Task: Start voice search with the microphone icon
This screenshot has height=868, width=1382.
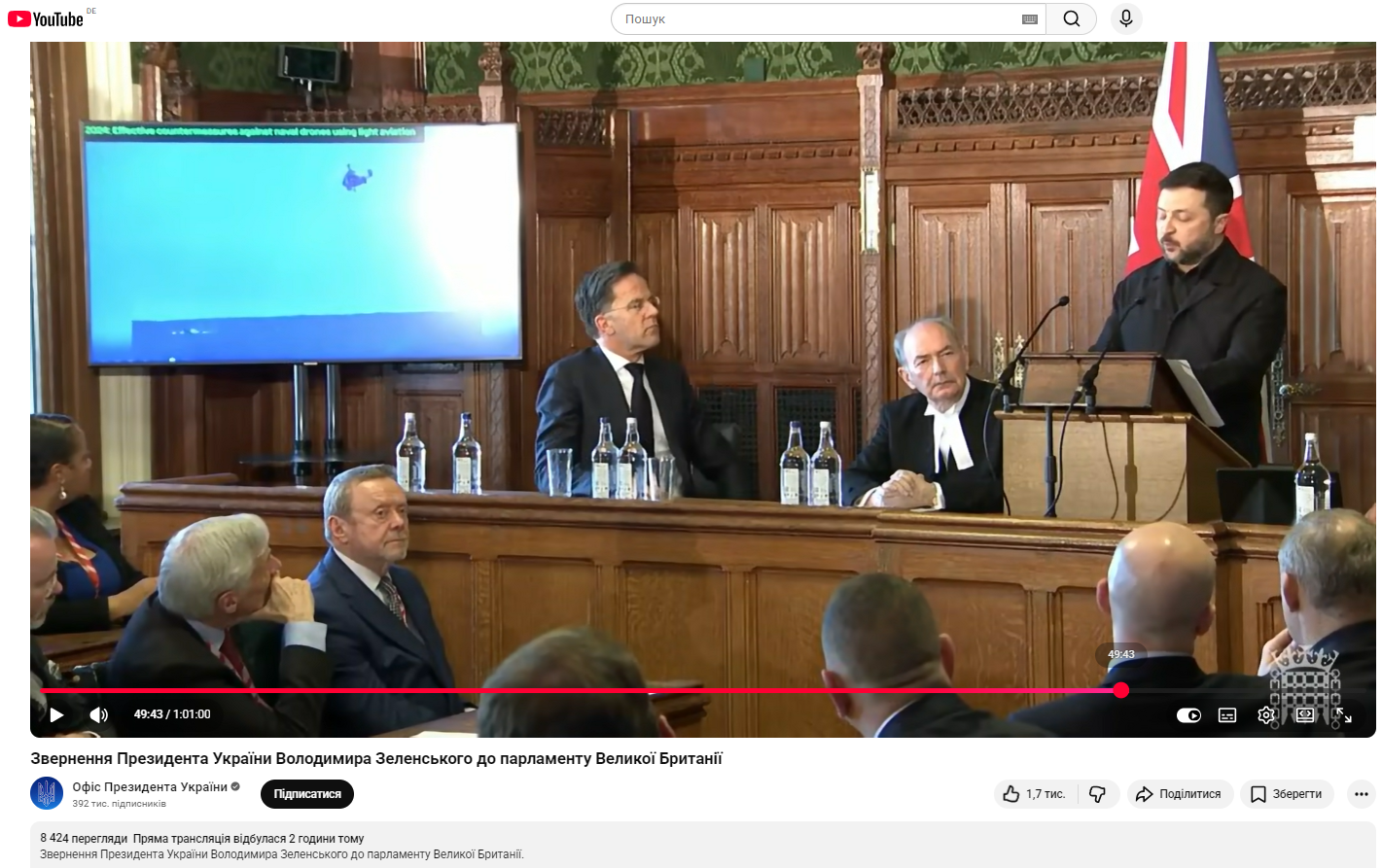Action: (1125, 19)
